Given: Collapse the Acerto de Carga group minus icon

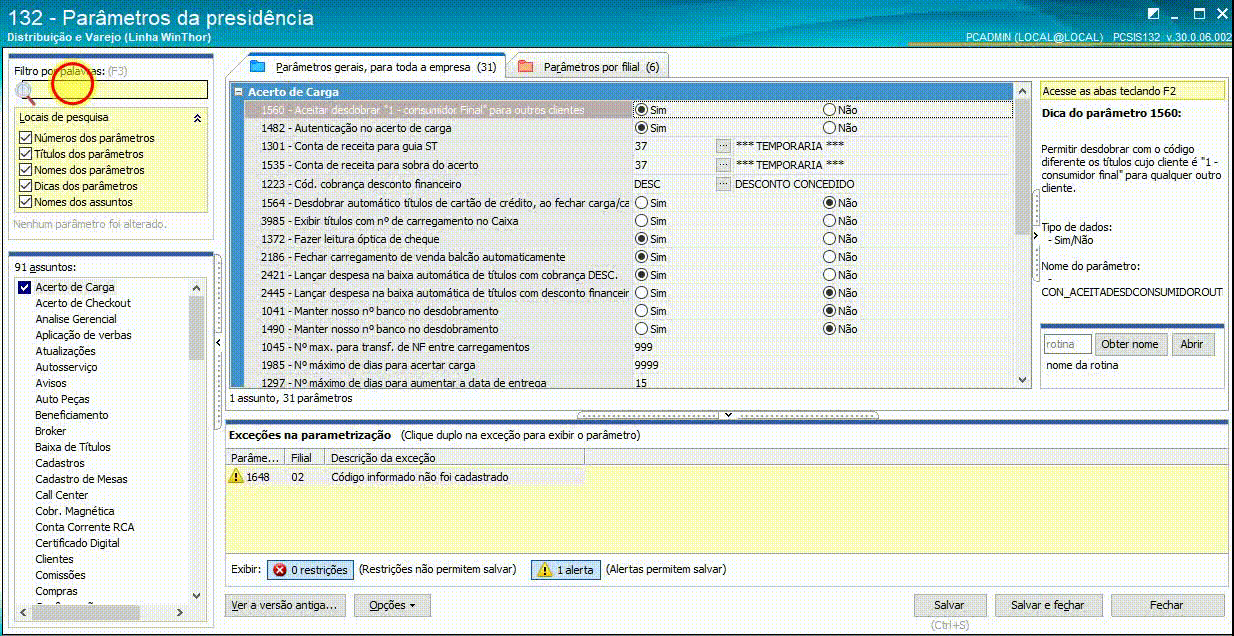Looking at the screenshot, I should tap(238, 92).
